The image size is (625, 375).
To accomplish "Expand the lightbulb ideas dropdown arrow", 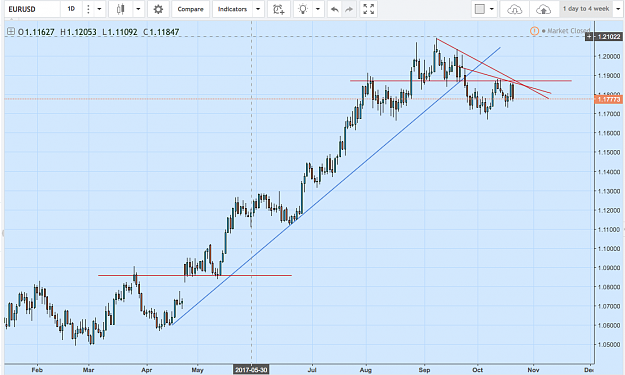I will click(x=318, y=9).
